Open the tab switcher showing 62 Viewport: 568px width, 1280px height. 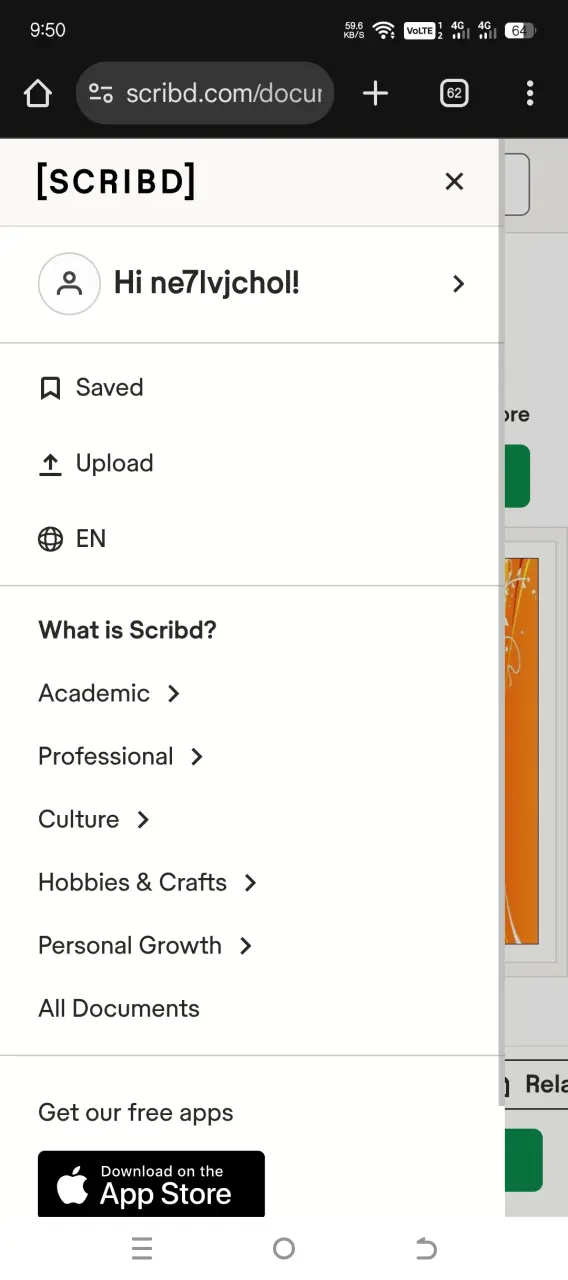coord(454,94)
